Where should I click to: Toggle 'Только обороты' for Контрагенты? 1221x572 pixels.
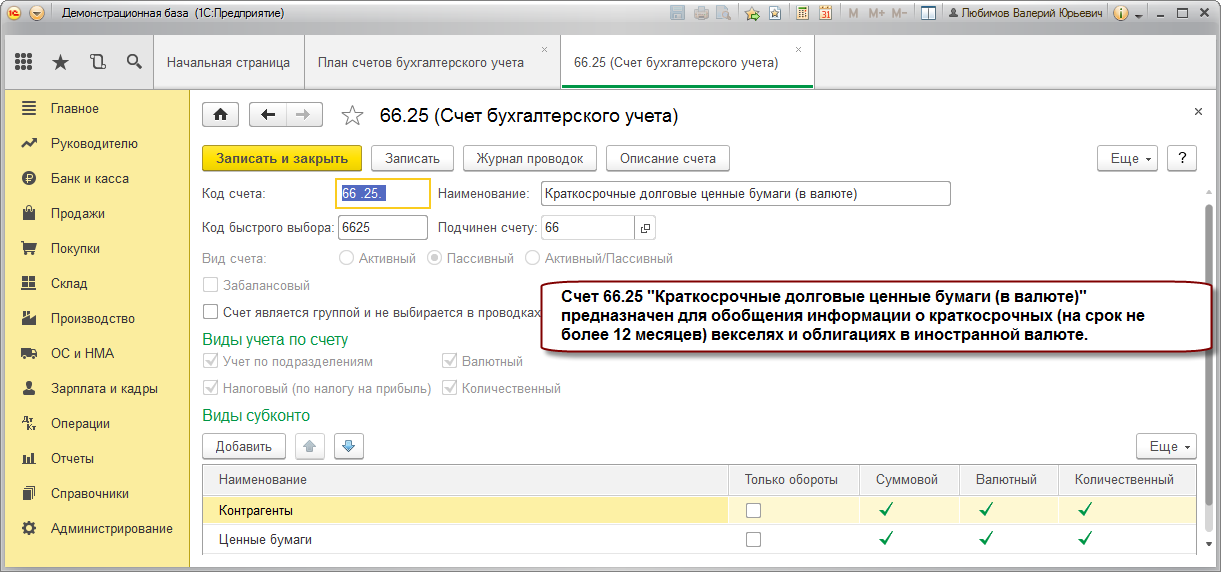[x=753, y=510]
